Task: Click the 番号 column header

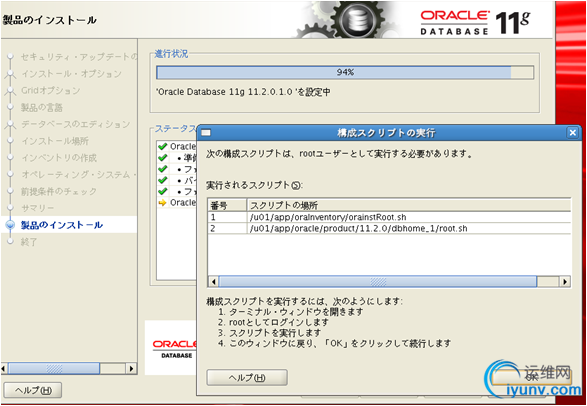Action: 227,205
